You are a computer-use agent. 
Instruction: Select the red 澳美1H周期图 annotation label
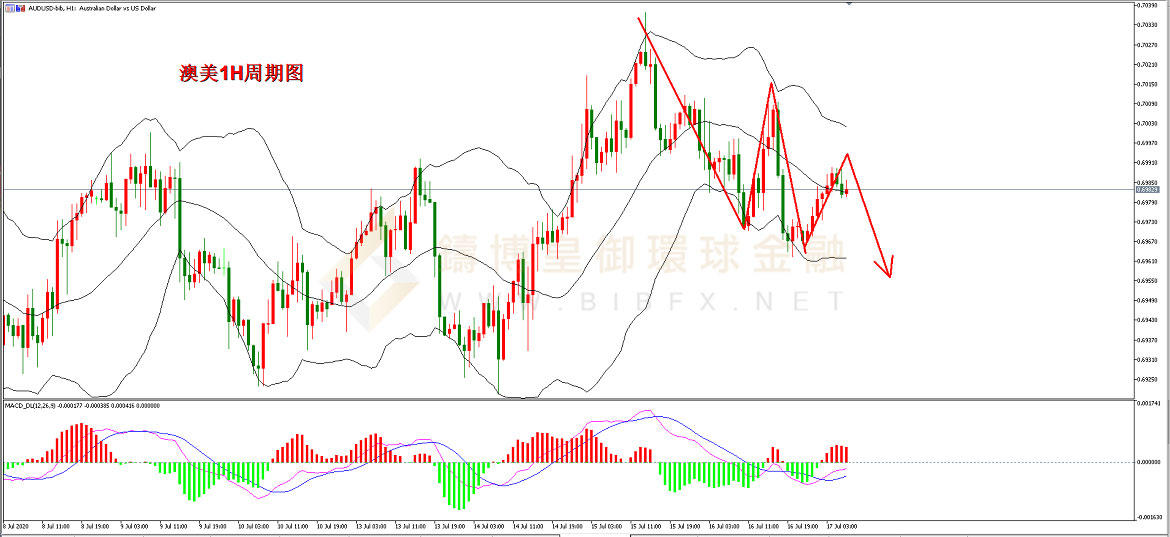pyautogui.click(x=234, y=73)
